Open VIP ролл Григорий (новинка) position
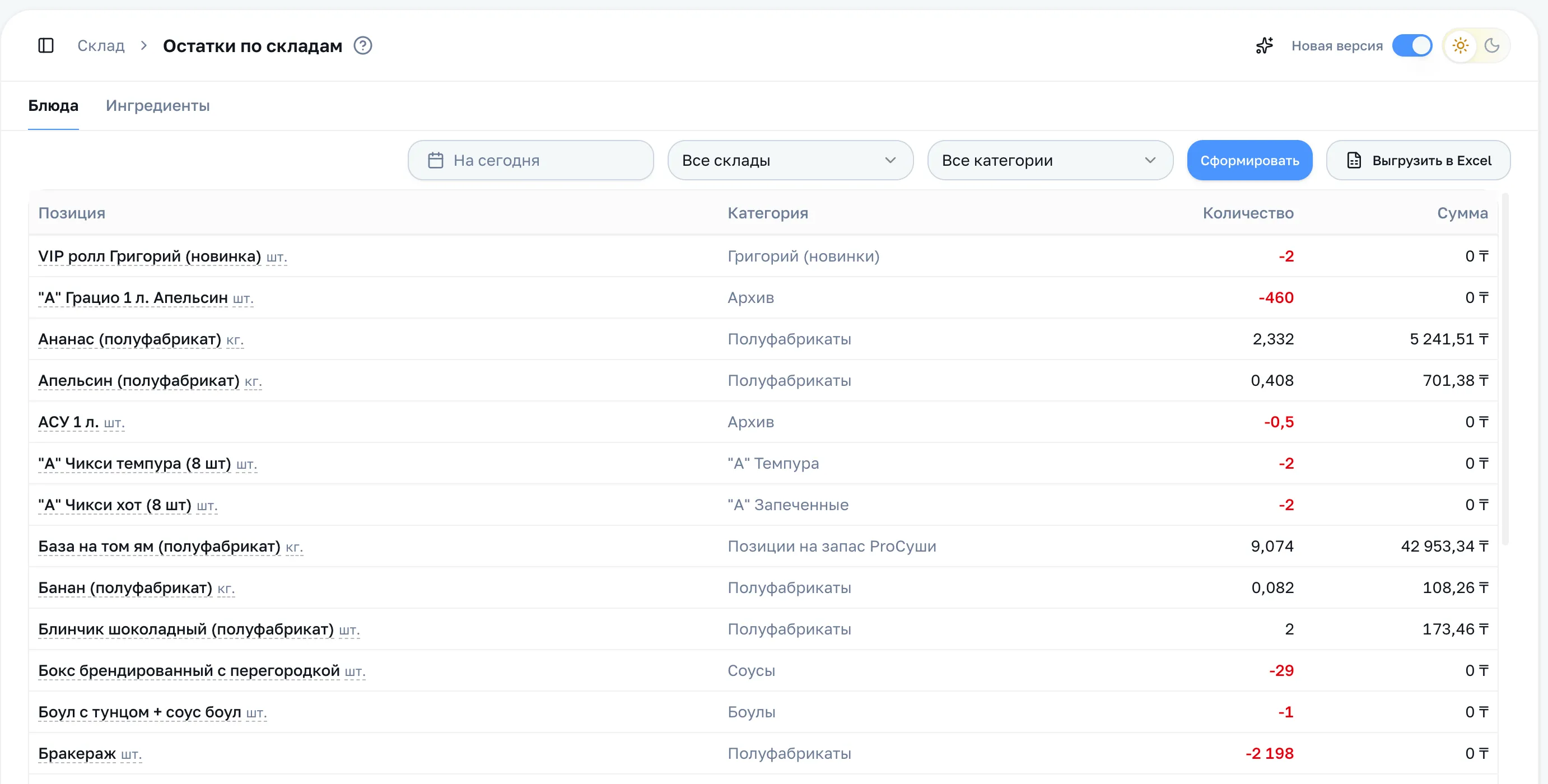The image size is (1548, 784). pyautogui.click(x=150, y=256)
